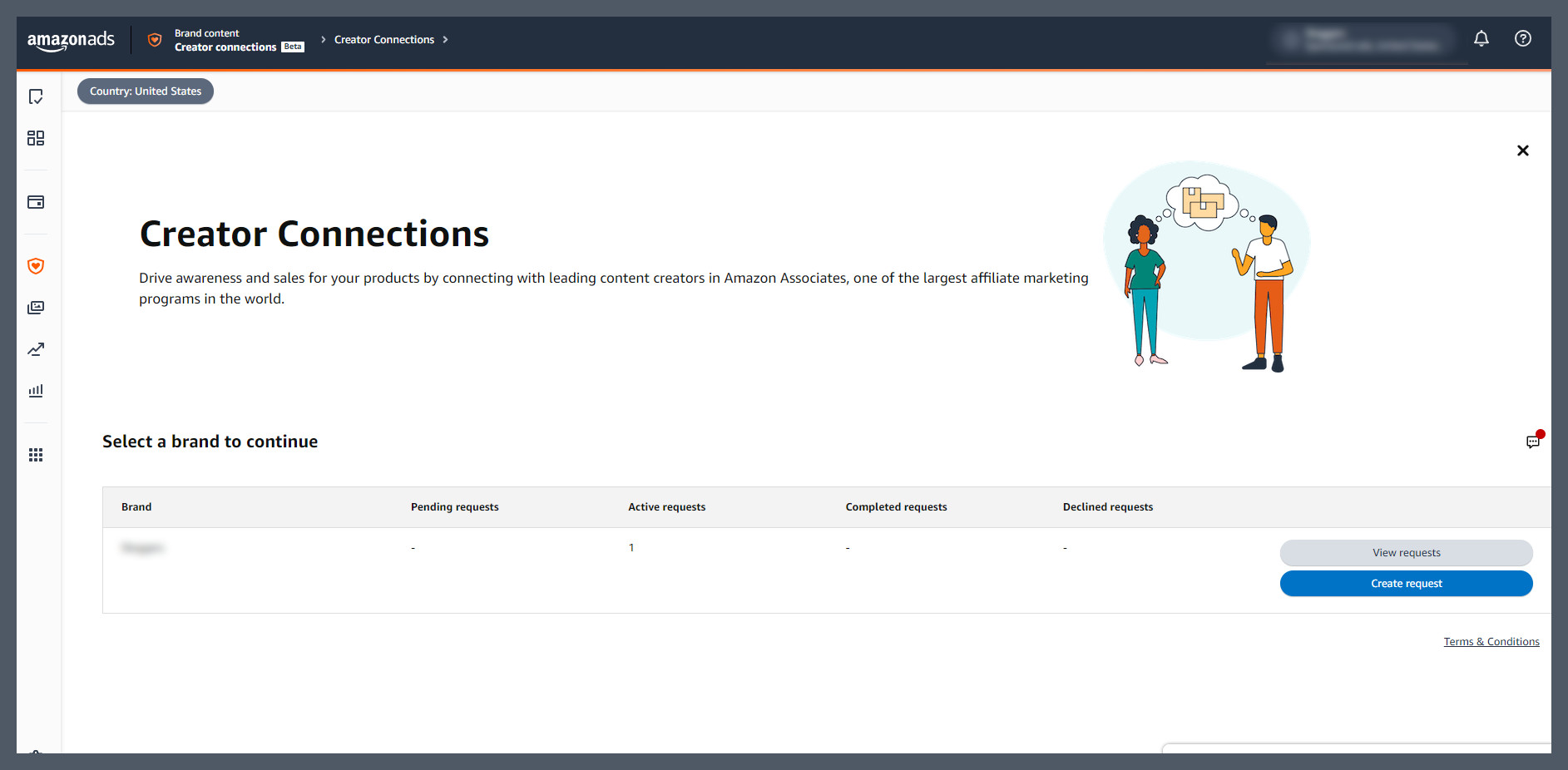Dismiss the Creator Connections banner with the X
1568x770 pixels.
(1523, 151)
